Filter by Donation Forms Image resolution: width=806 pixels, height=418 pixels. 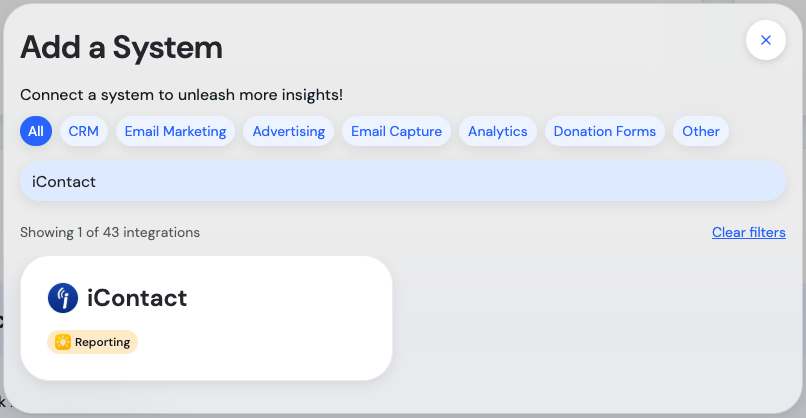coord(604,131)
